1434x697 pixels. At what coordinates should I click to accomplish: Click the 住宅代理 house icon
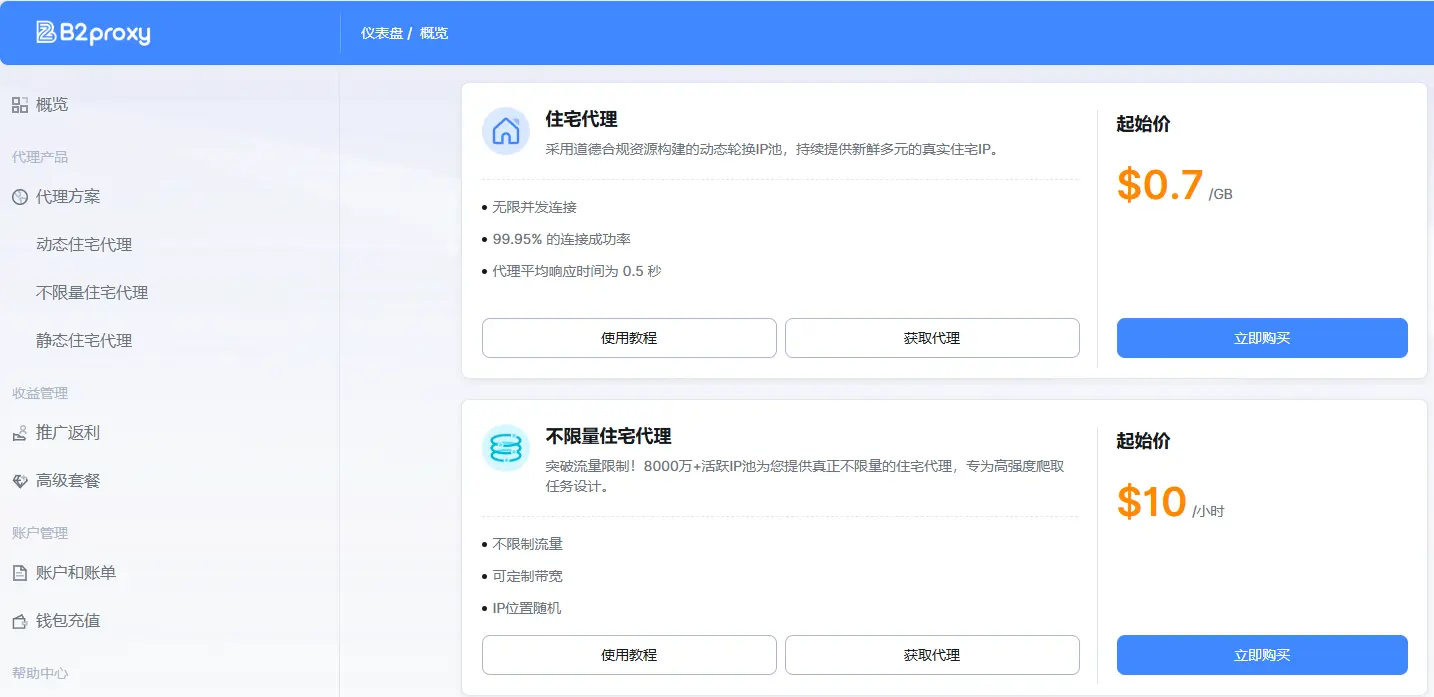pos(506,131)
